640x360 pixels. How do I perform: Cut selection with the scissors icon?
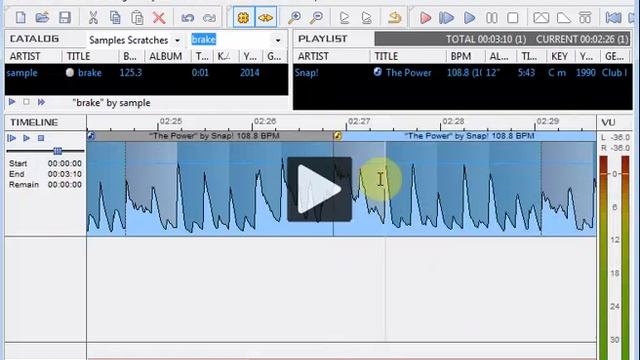point(93,18)
